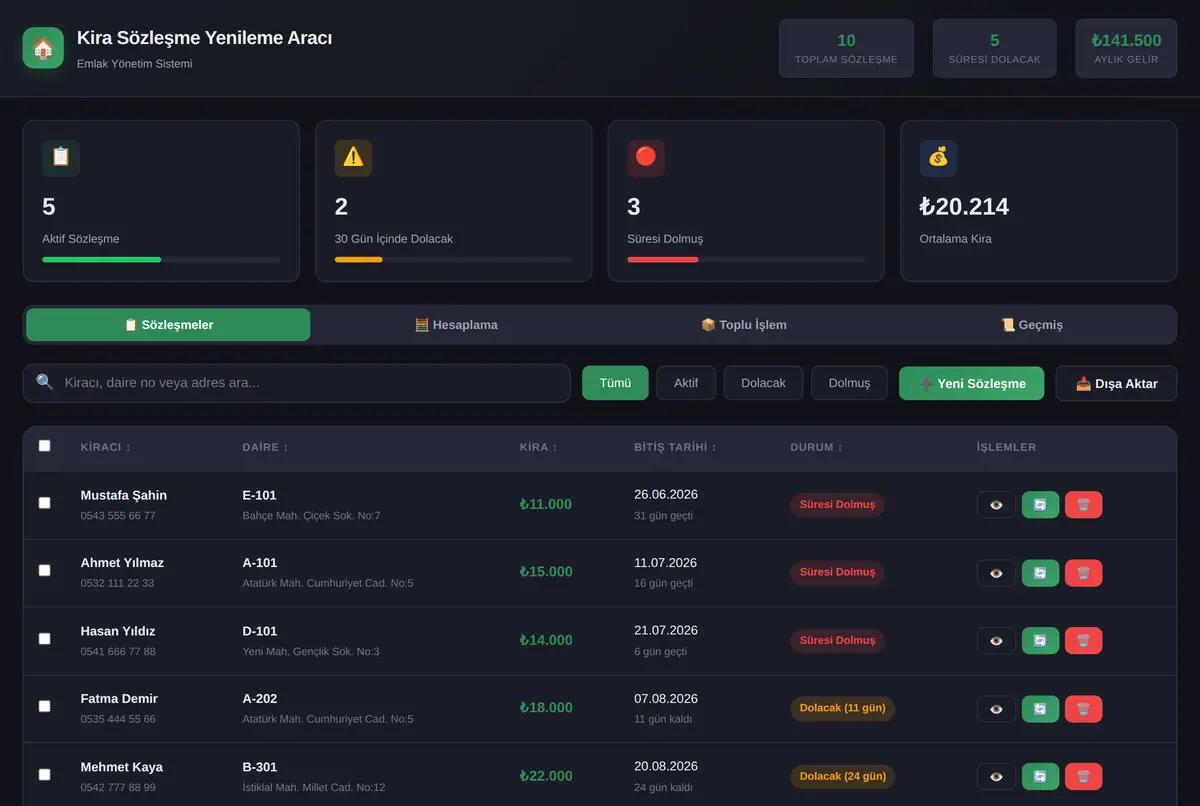Screen dimensions: 1200x806
Task: Renew Mehmet Kaya's contract
Action: [1040, 777]
